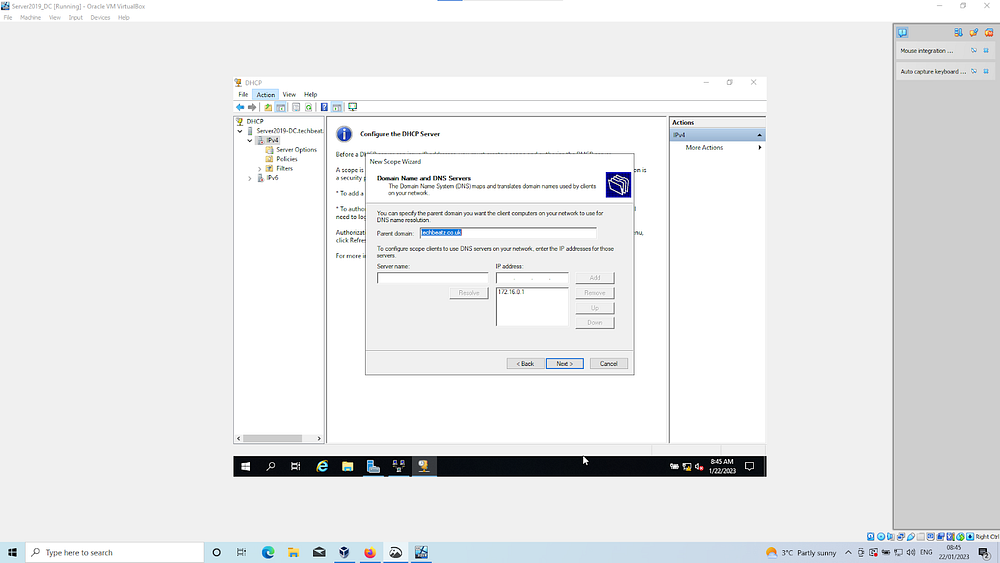Collapse the IPv4 Actions section arrow

[x=760, y=135]
